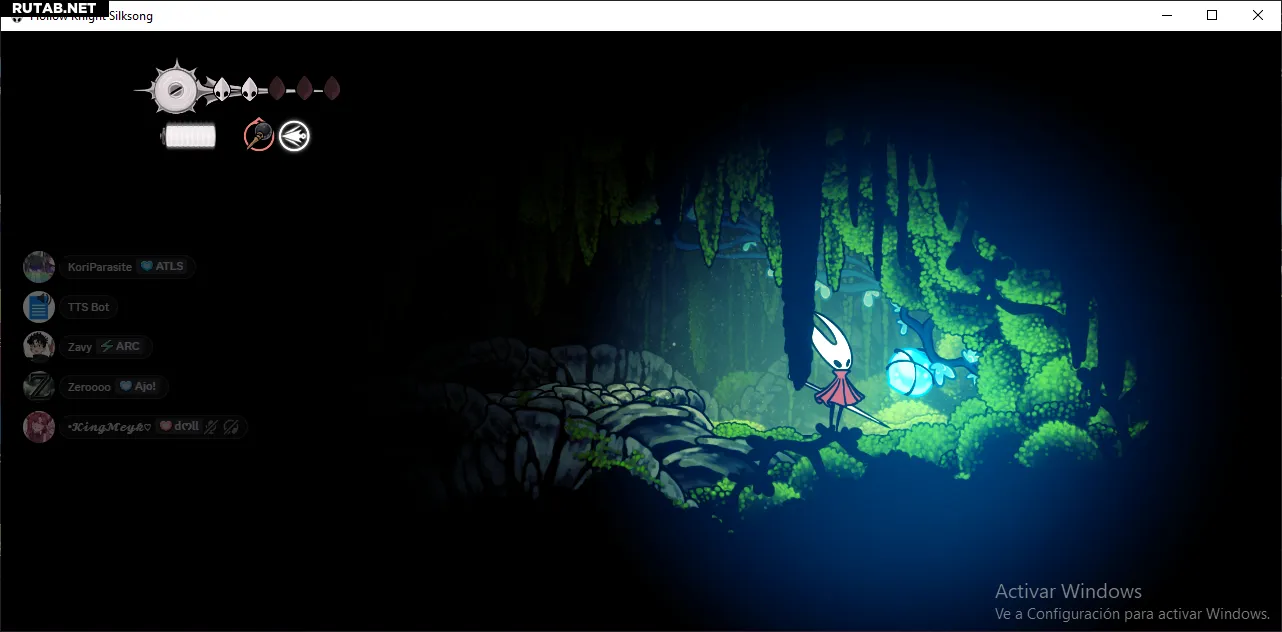Click the ATLS server tag badge
Image resolution: width=1282 pixels, height=632 pixels.
point(162,267)
